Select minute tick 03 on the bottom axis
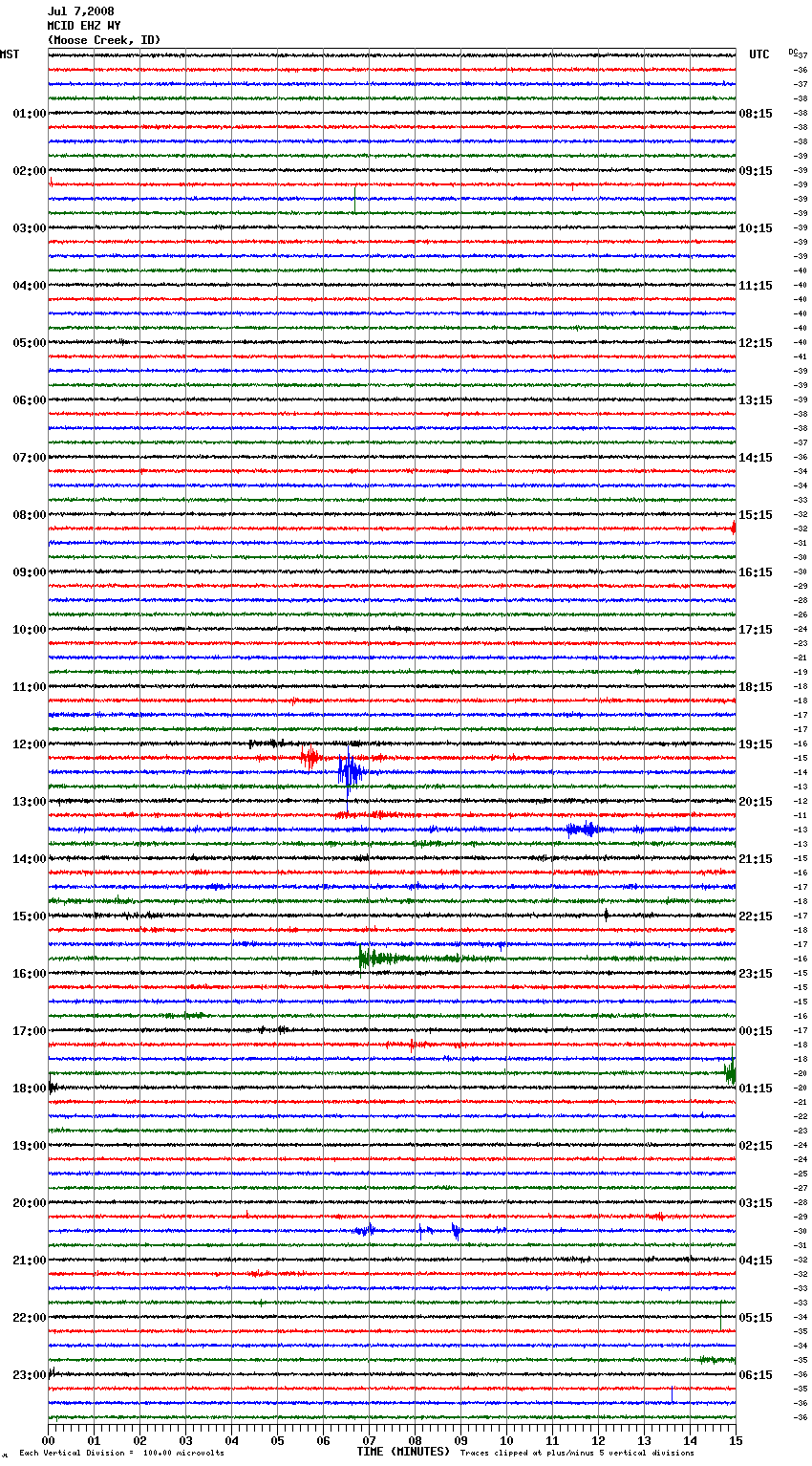Image resolution: width=812 pixels, height=1466 pixels. [185, 1440]
